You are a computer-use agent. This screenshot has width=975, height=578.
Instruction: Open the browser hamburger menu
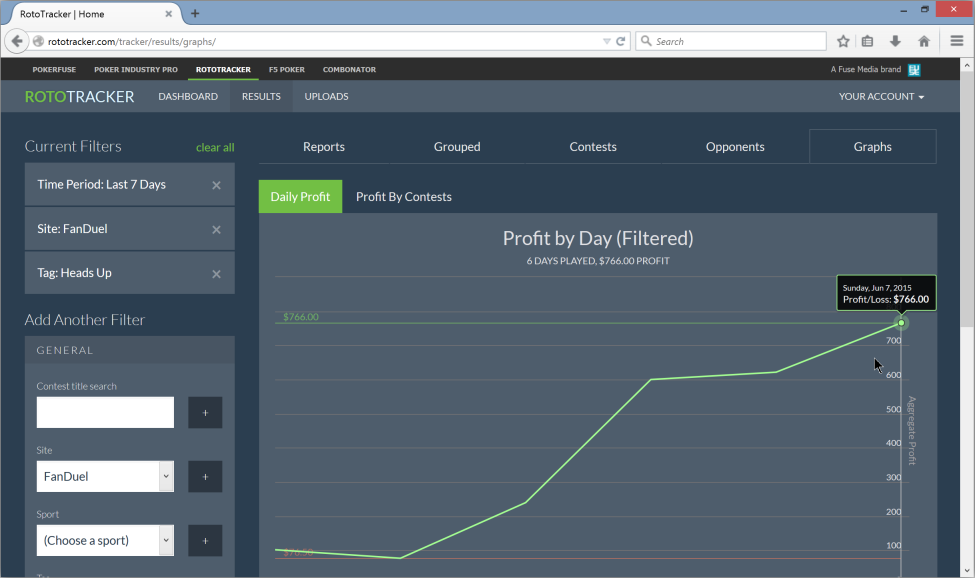tap(957, 41)
